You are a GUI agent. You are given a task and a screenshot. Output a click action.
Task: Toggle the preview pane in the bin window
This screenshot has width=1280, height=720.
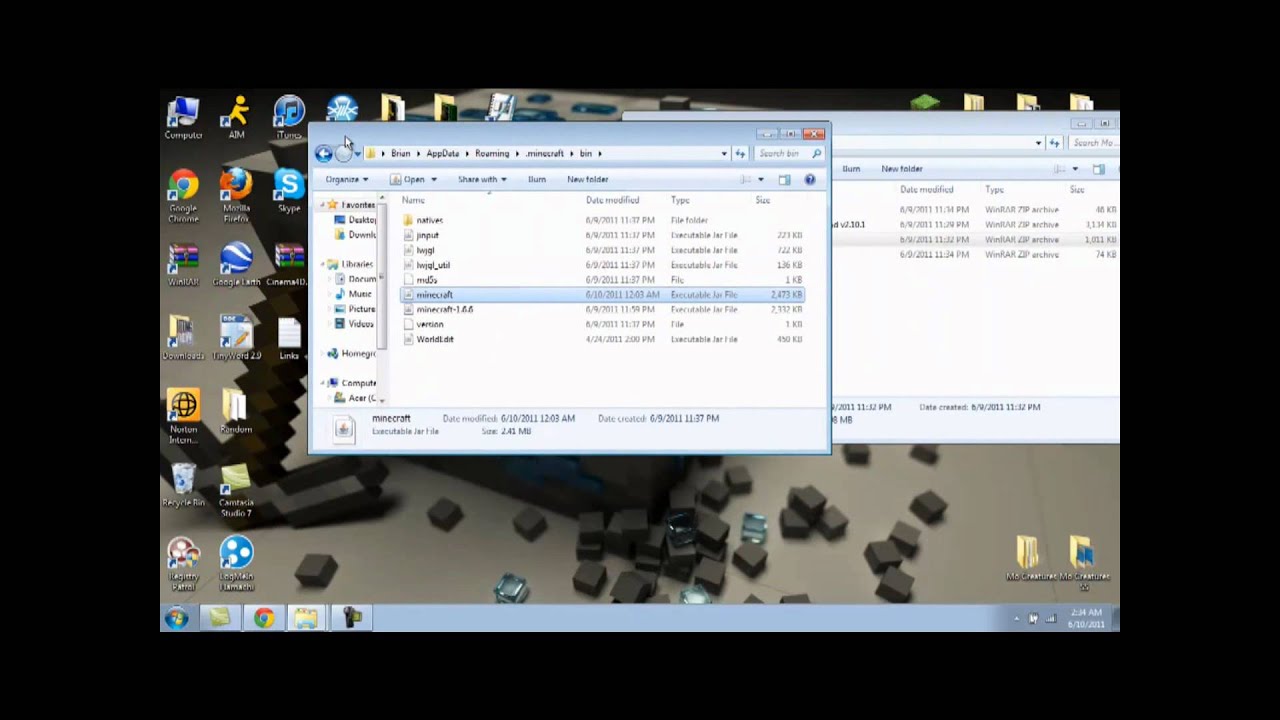784,180
